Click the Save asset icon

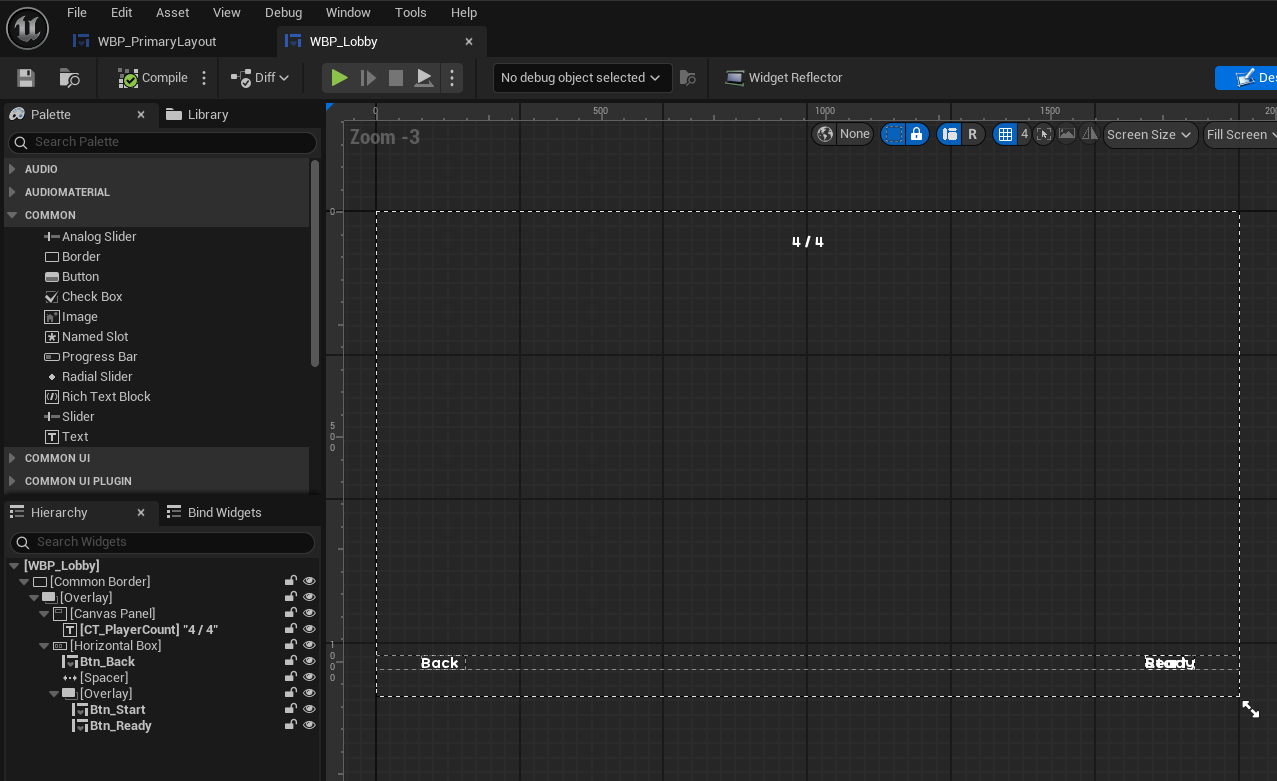pos(26,78)
